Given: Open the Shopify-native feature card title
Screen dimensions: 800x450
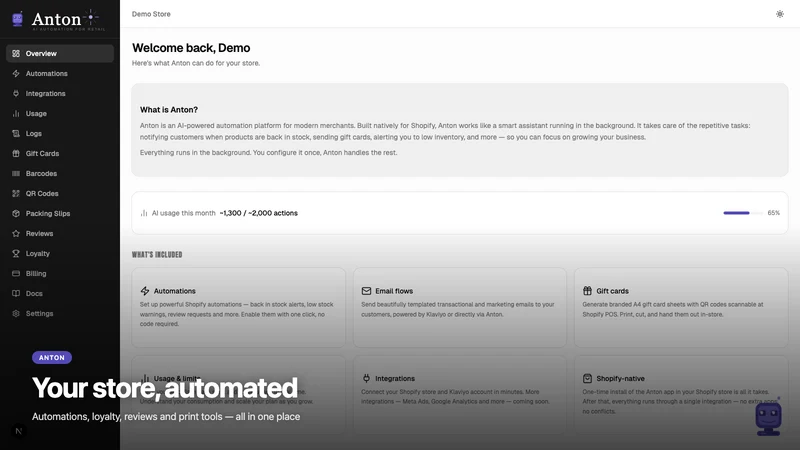Looking at the screenshot, I should pyautogui.click(x=620, y=378).
